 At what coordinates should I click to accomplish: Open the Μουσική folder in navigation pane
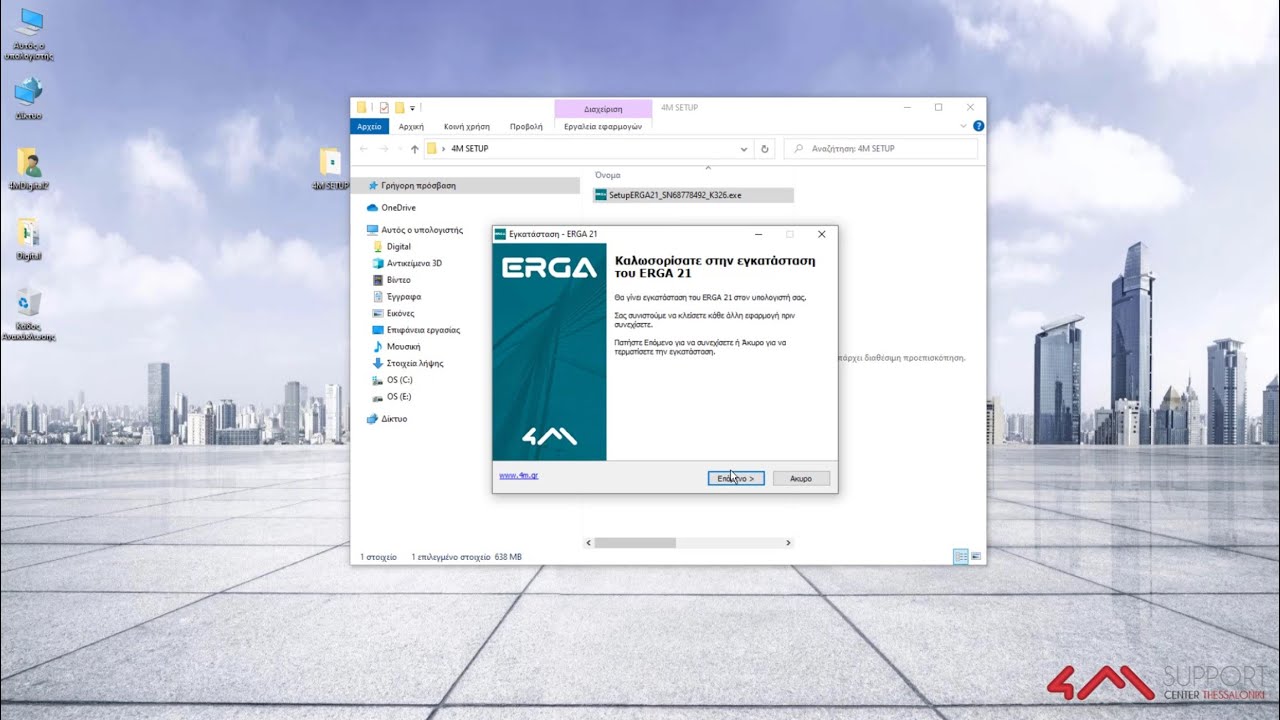[396, 346]
